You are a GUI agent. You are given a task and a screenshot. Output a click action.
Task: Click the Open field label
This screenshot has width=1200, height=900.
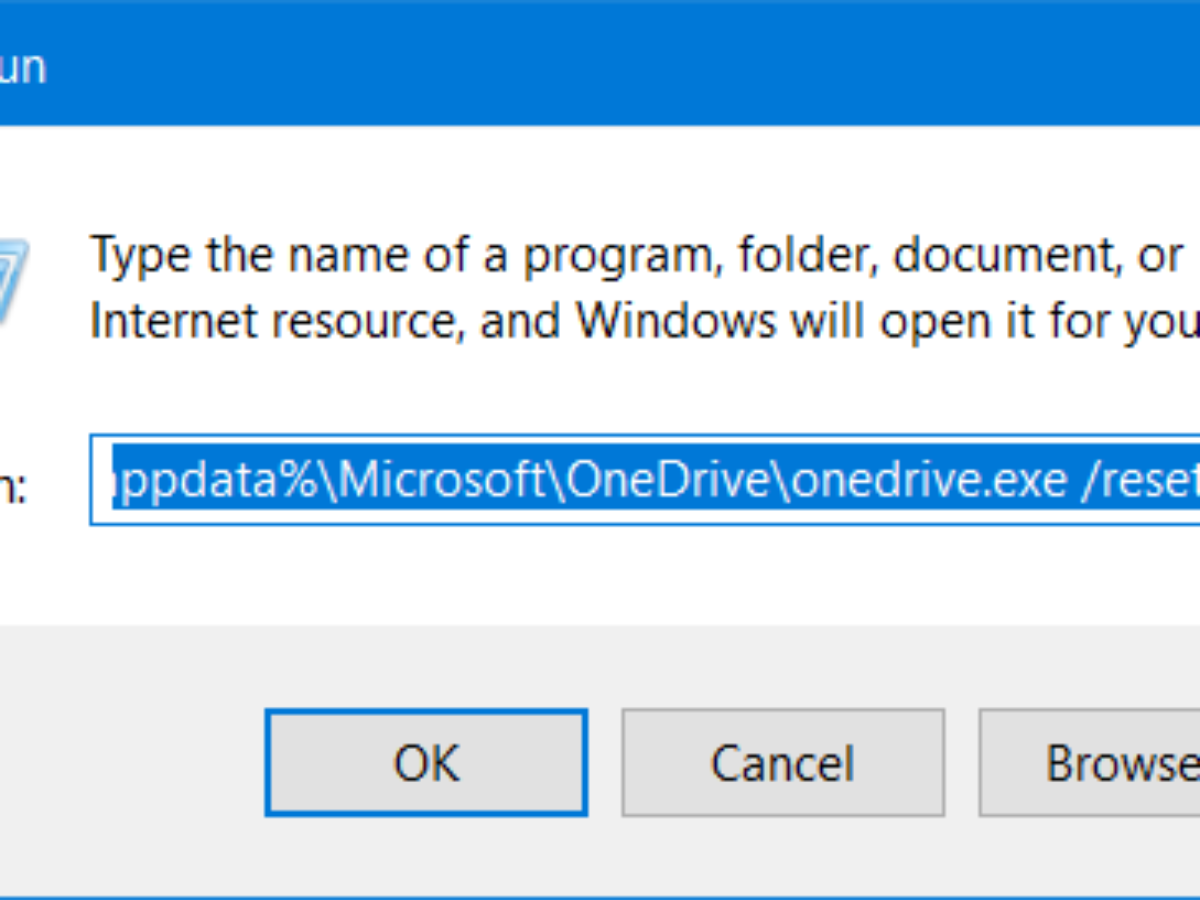14,489
